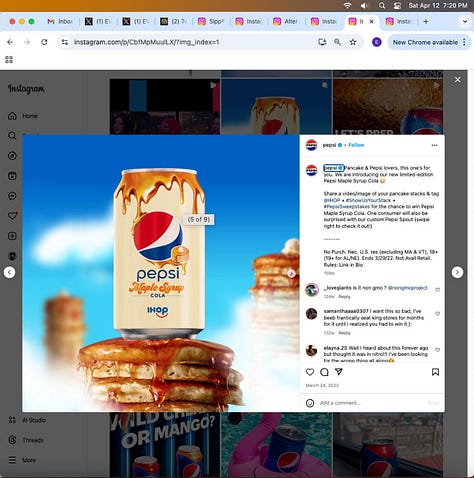Go back in Chrome
Screen dimensions: 474x478
[10, 42]
